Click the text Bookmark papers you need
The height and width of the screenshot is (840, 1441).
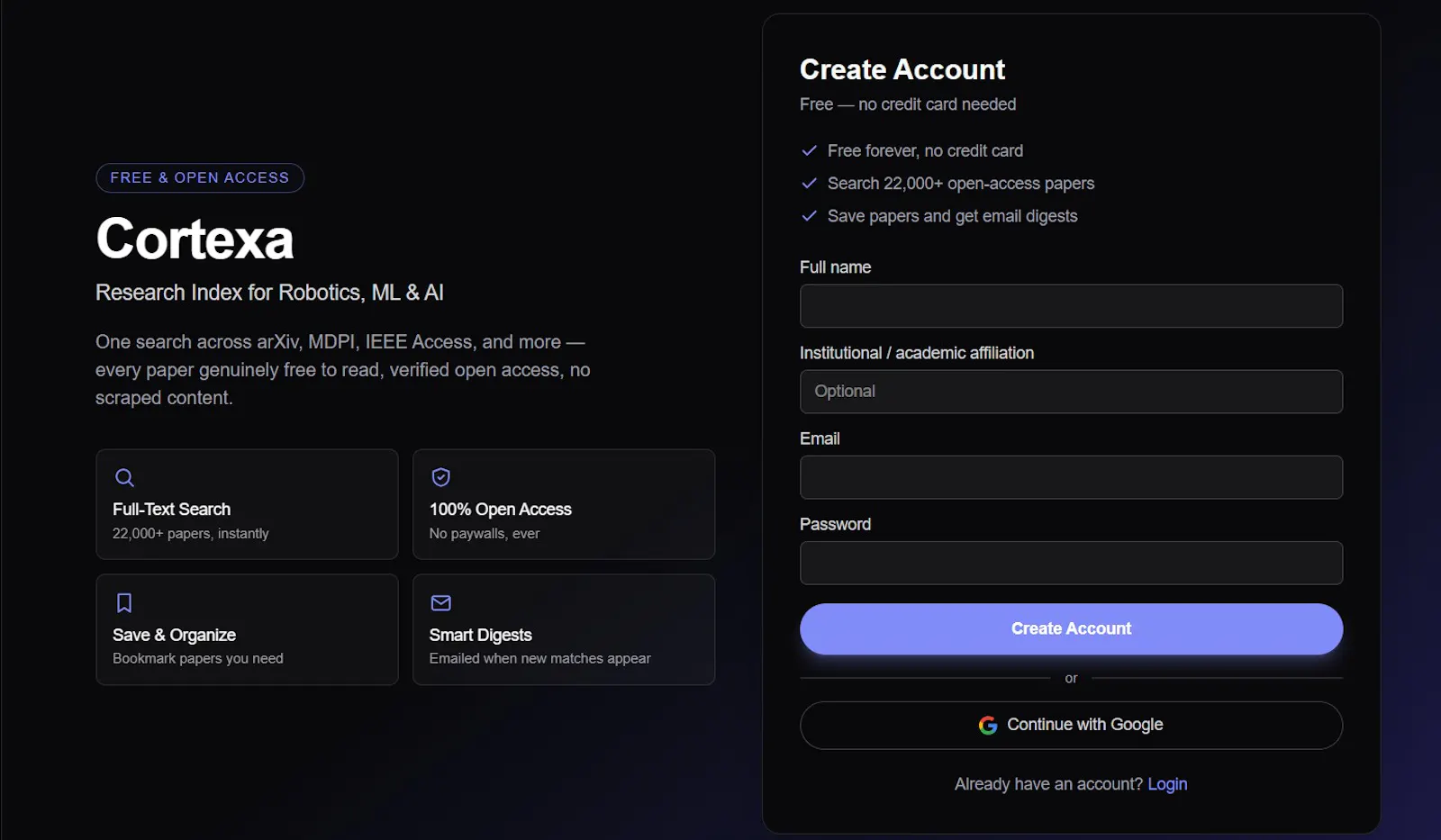197,659
